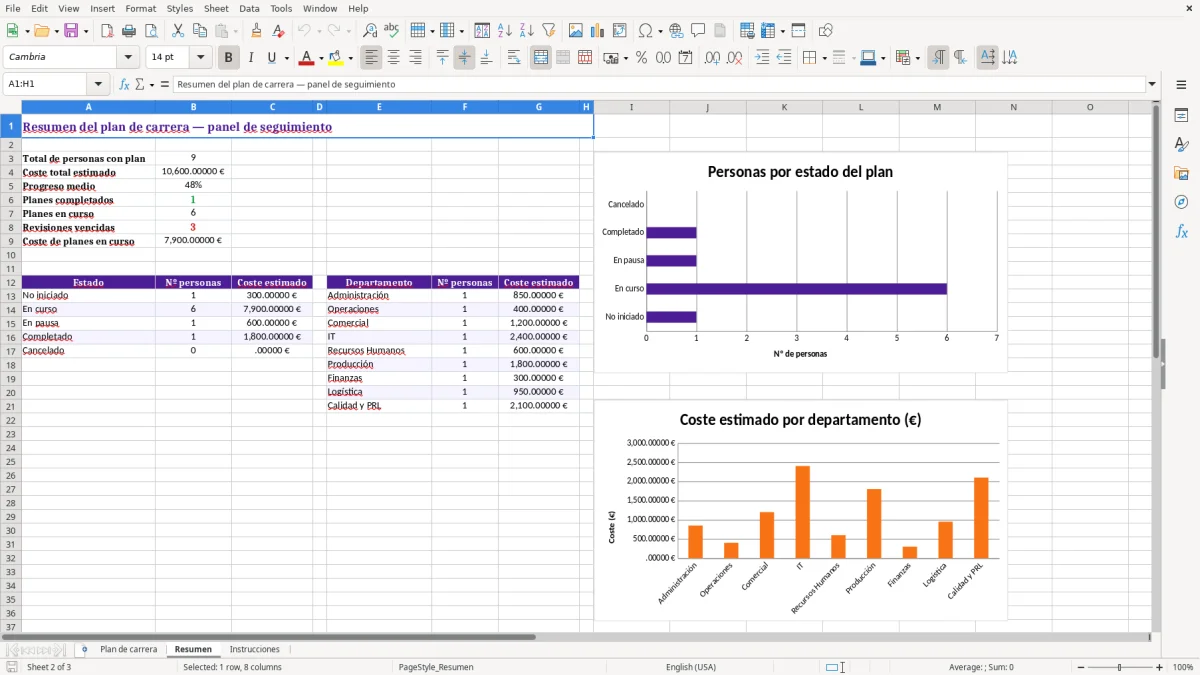1200x675 pixels.
Task: Click the Copy icon
Action: tap(200, 31)
